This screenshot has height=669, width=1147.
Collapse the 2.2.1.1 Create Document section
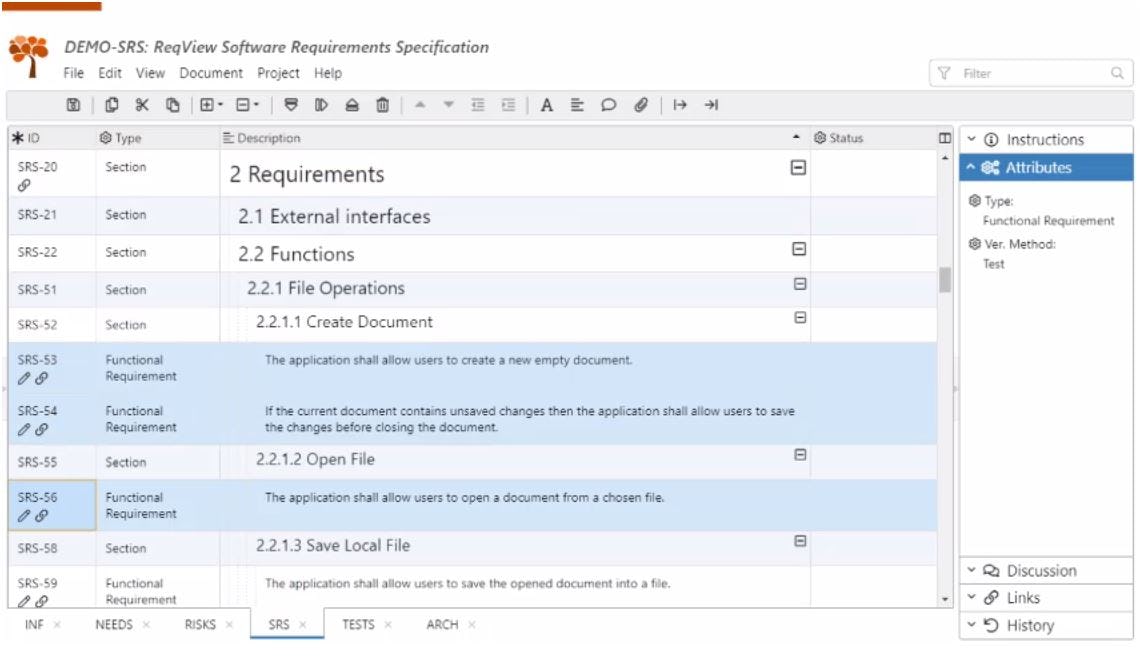click(797, 315)
